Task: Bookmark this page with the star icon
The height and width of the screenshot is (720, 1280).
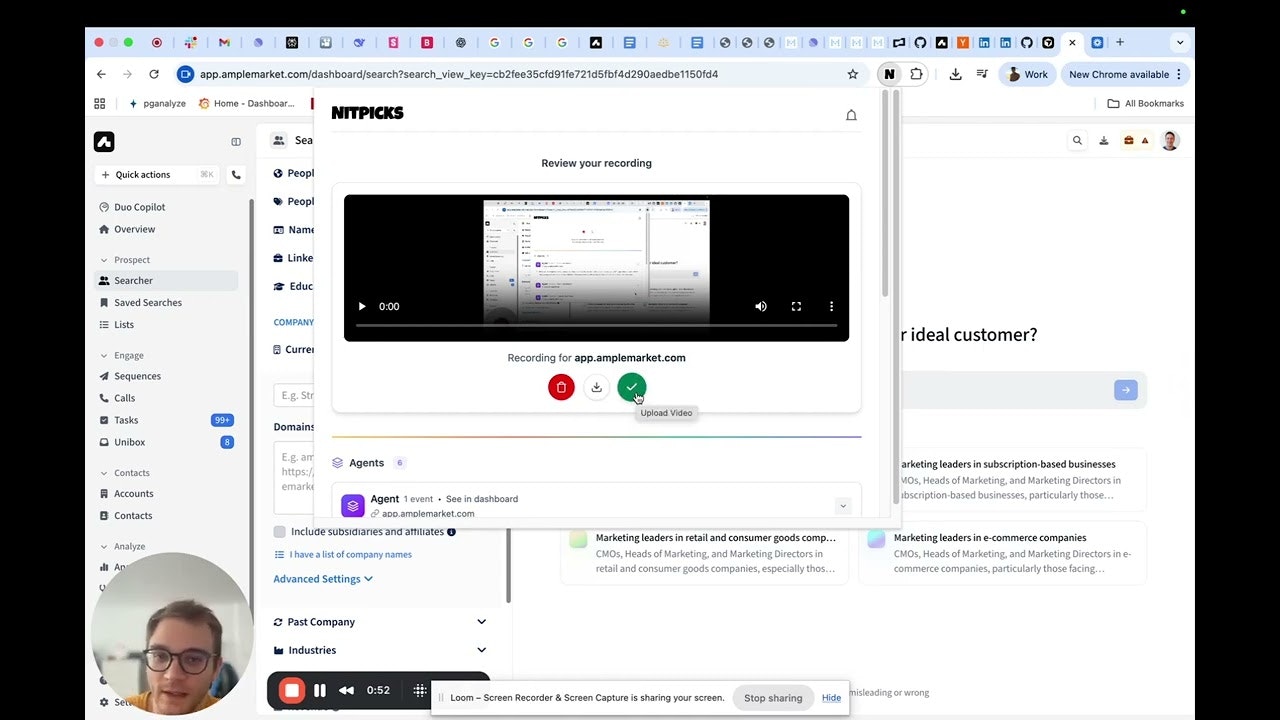Action: click(x=852, y=74)
